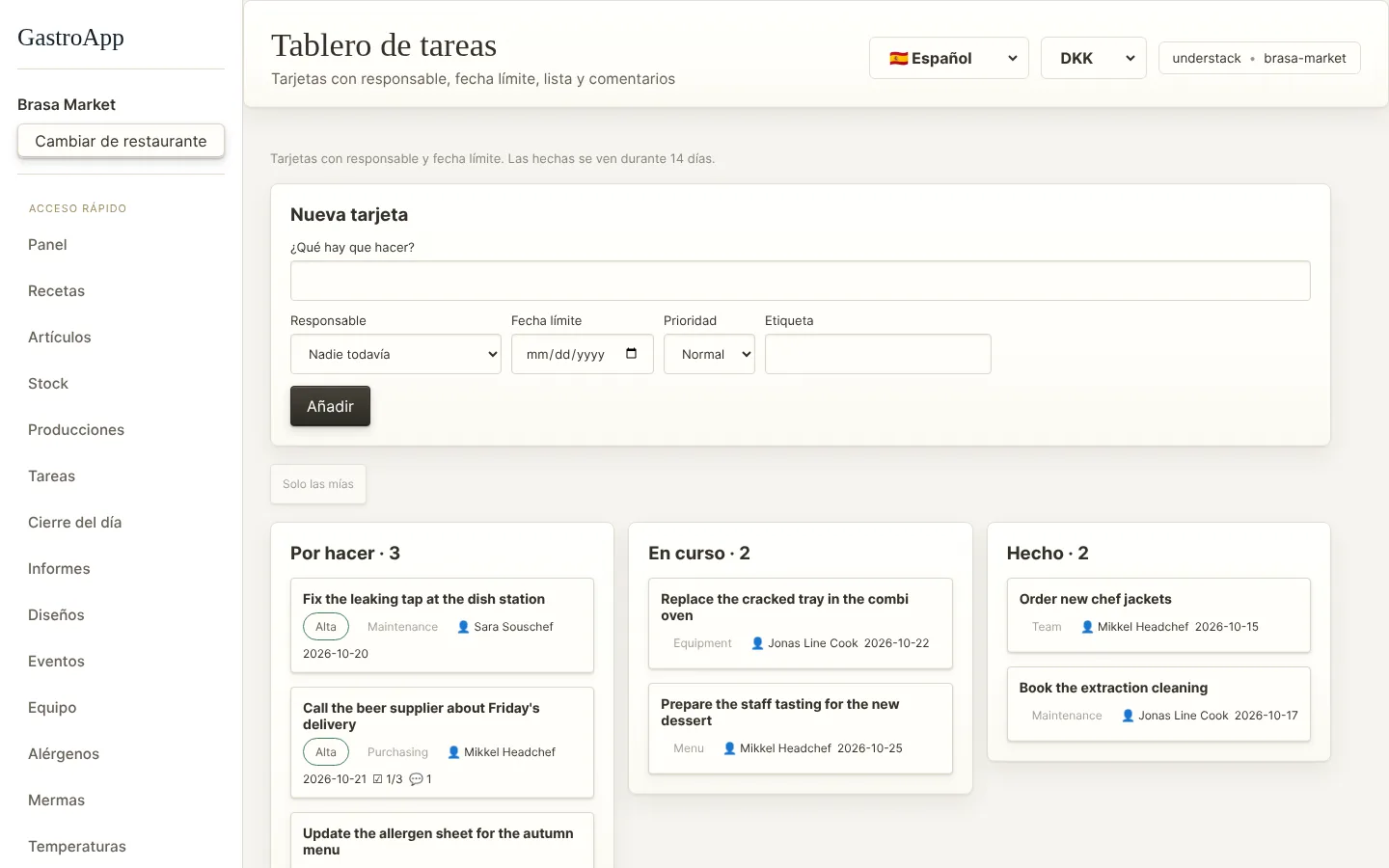1389x868 pixels.
Task: Open the comment bubble on beer supplier card
Action: (421, 779)
